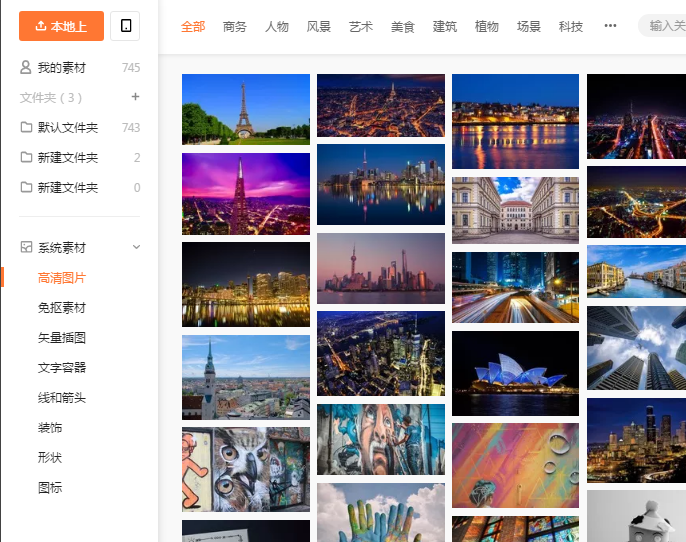Open the 新建文件夹 containing 0 items

point(80,188)
